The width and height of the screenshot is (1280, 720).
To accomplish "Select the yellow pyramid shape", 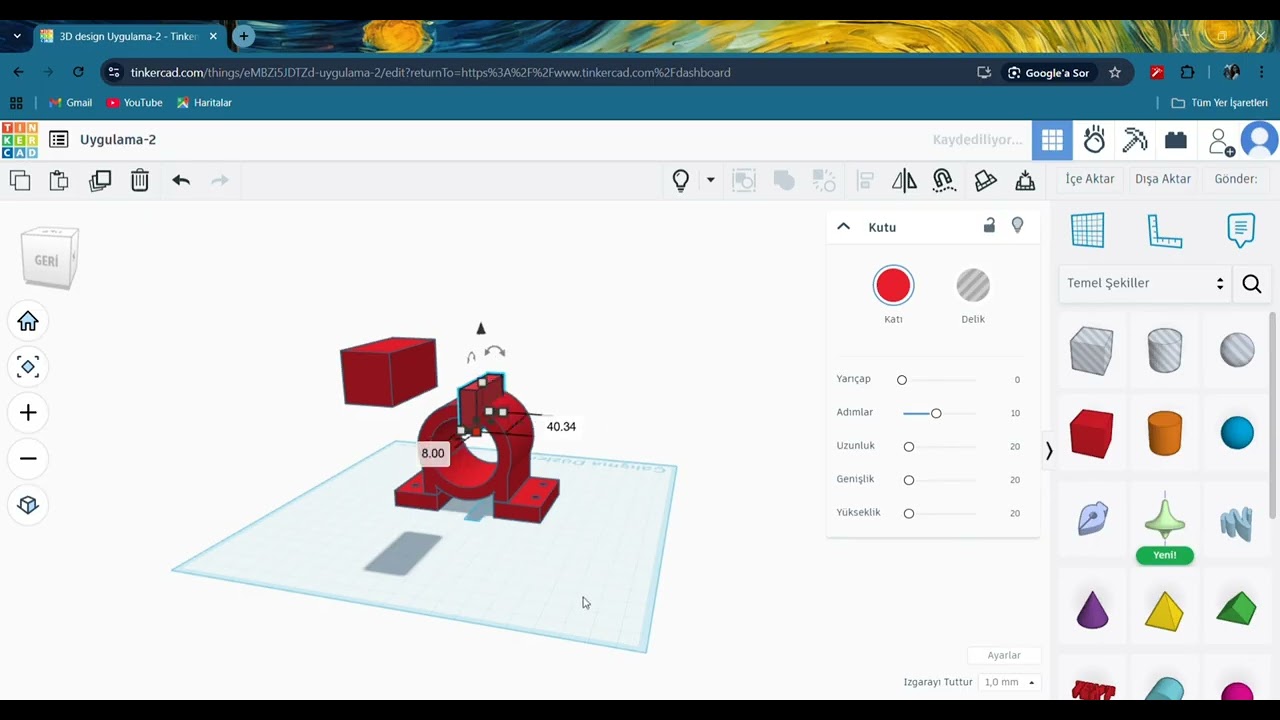I will (x=1164, y=611).
